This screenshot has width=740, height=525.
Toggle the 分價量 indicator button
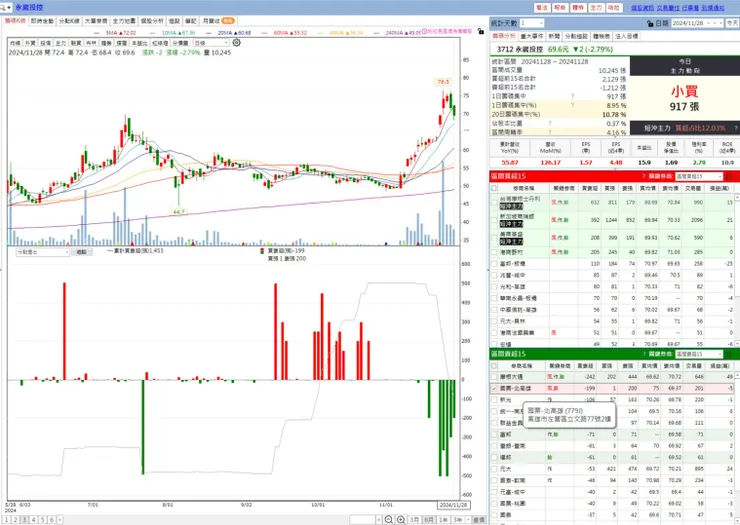click(x=180, y=43)
